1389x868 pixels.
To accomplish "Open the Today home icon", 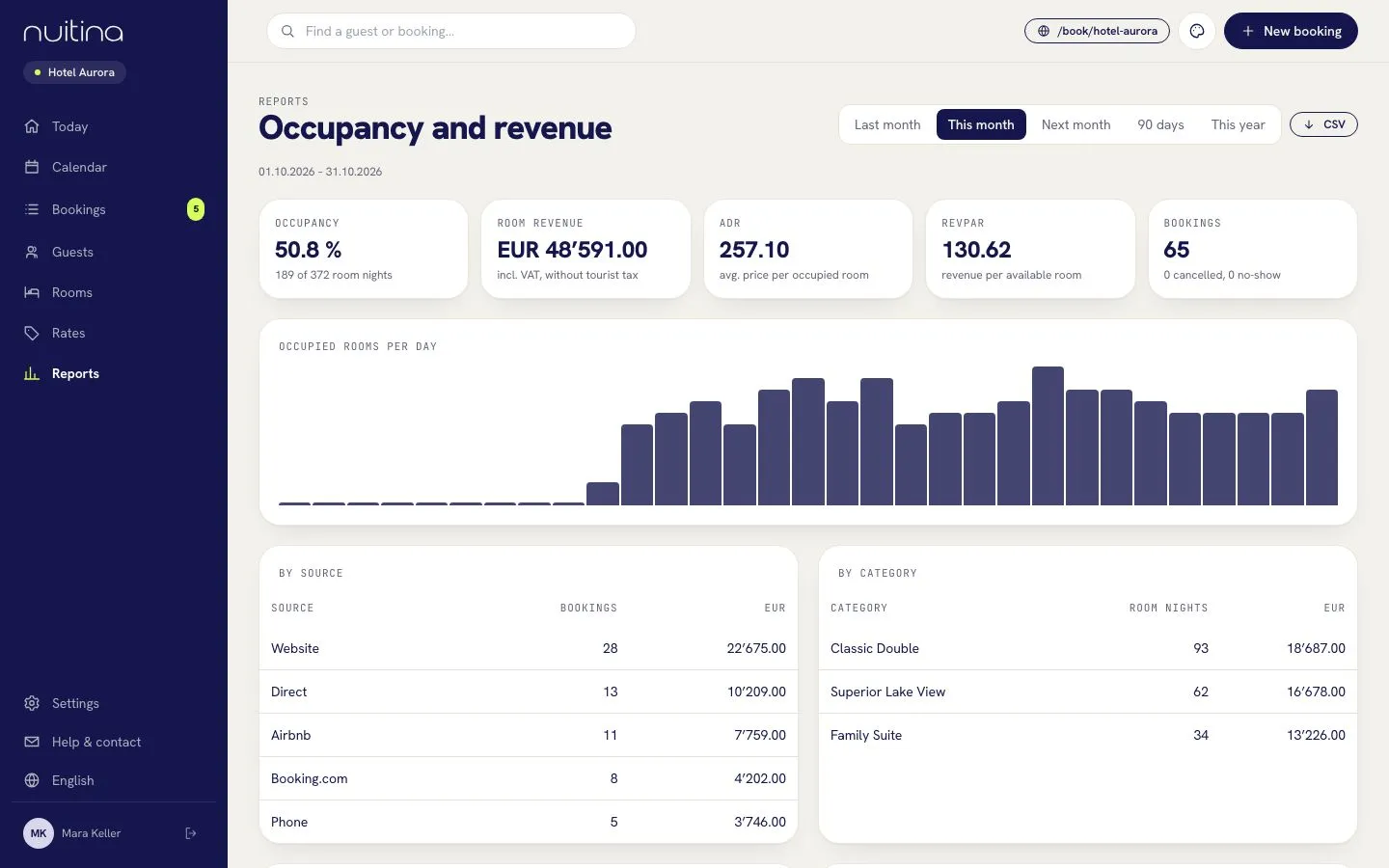I will (32, 126).
